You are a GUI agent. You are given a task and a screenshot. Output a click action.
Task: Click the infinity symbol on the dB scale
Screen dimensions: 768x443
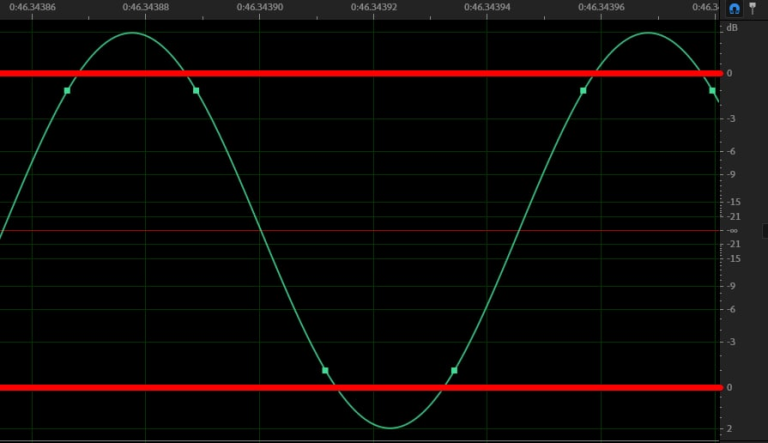pos(733,231)
